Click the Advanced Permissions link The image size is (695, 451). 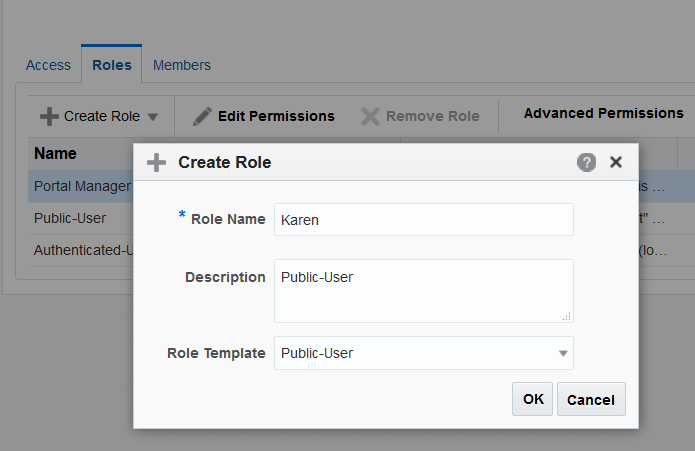pos(603,113)
